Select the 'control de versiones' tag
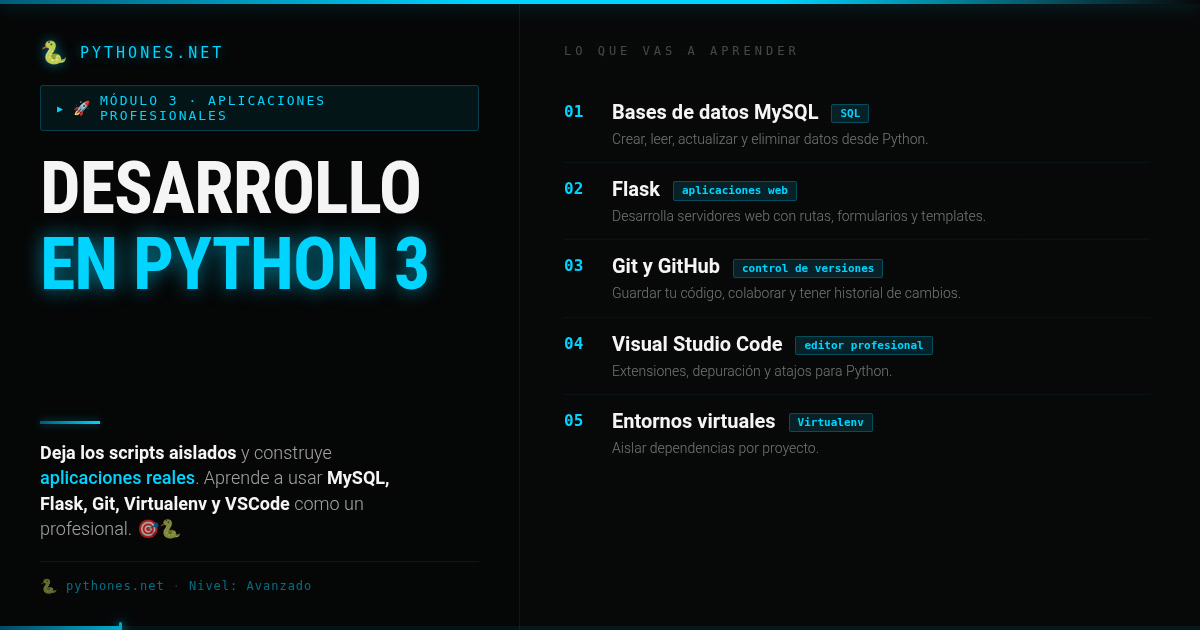1200x630 pixels. click(807, 268)
